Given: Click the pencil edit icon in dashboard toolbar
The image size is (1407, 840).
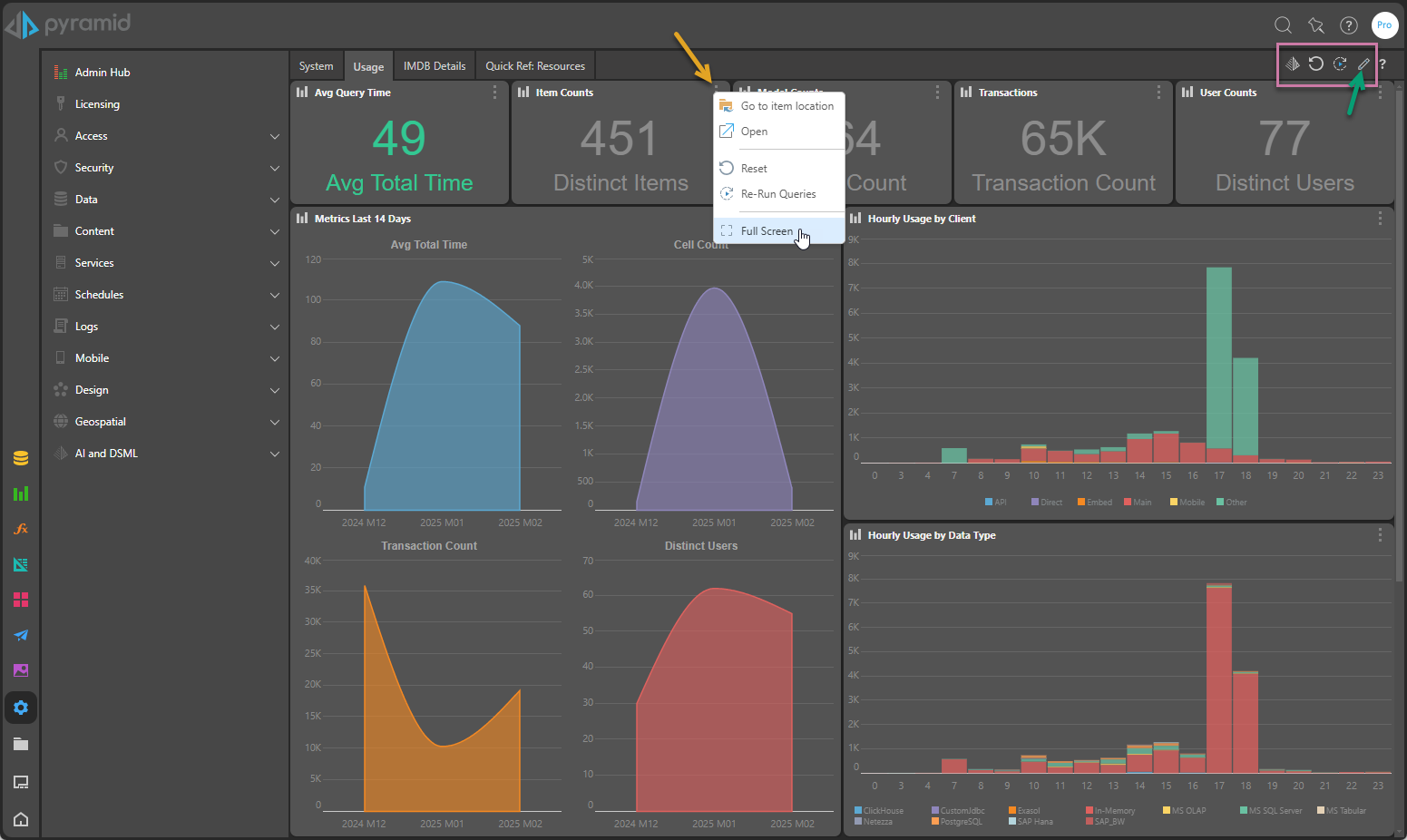Looking at the screenshot, I should (x=1363, y=63).
